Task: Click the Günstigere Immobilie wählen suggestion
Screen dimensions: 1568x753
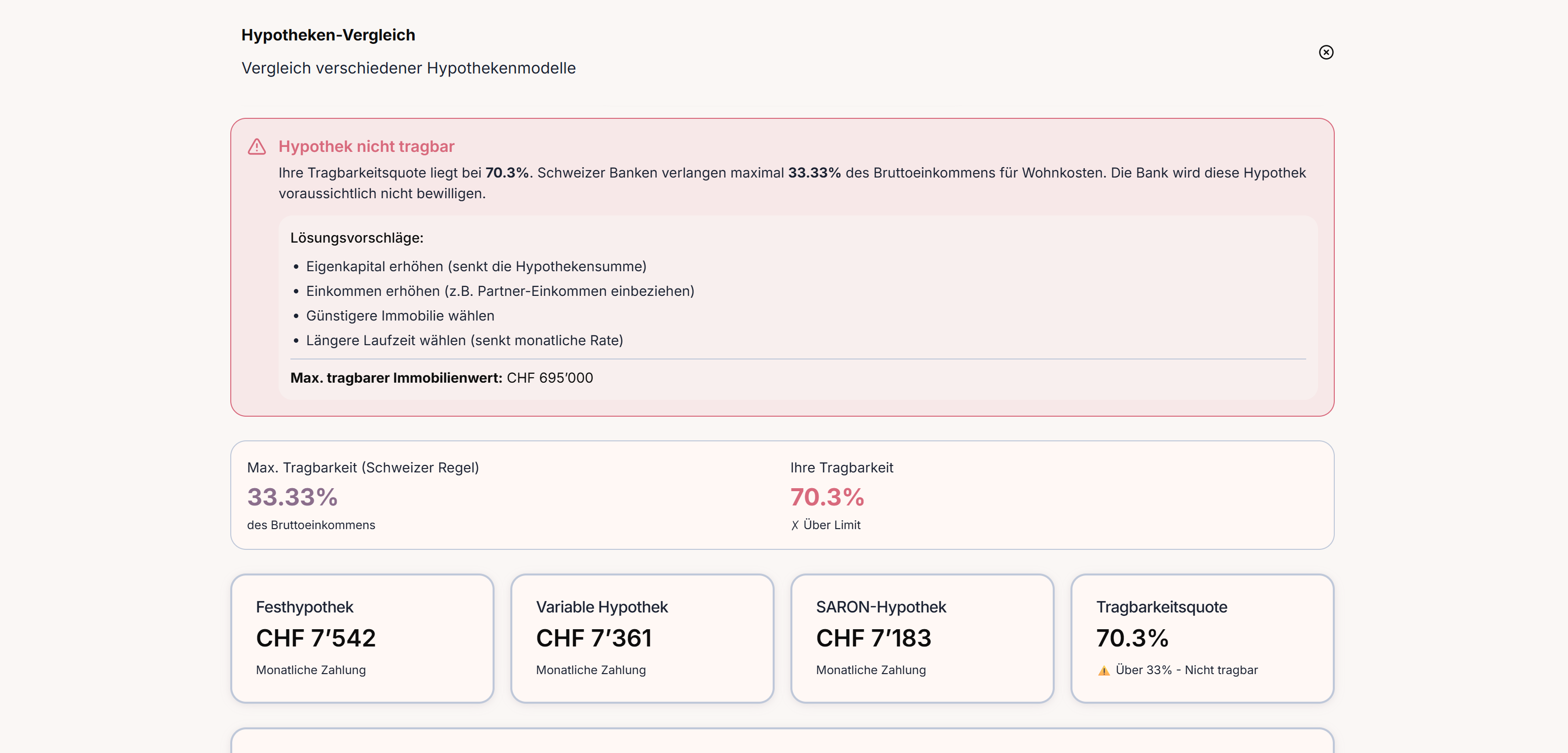Action: point(400,316)
